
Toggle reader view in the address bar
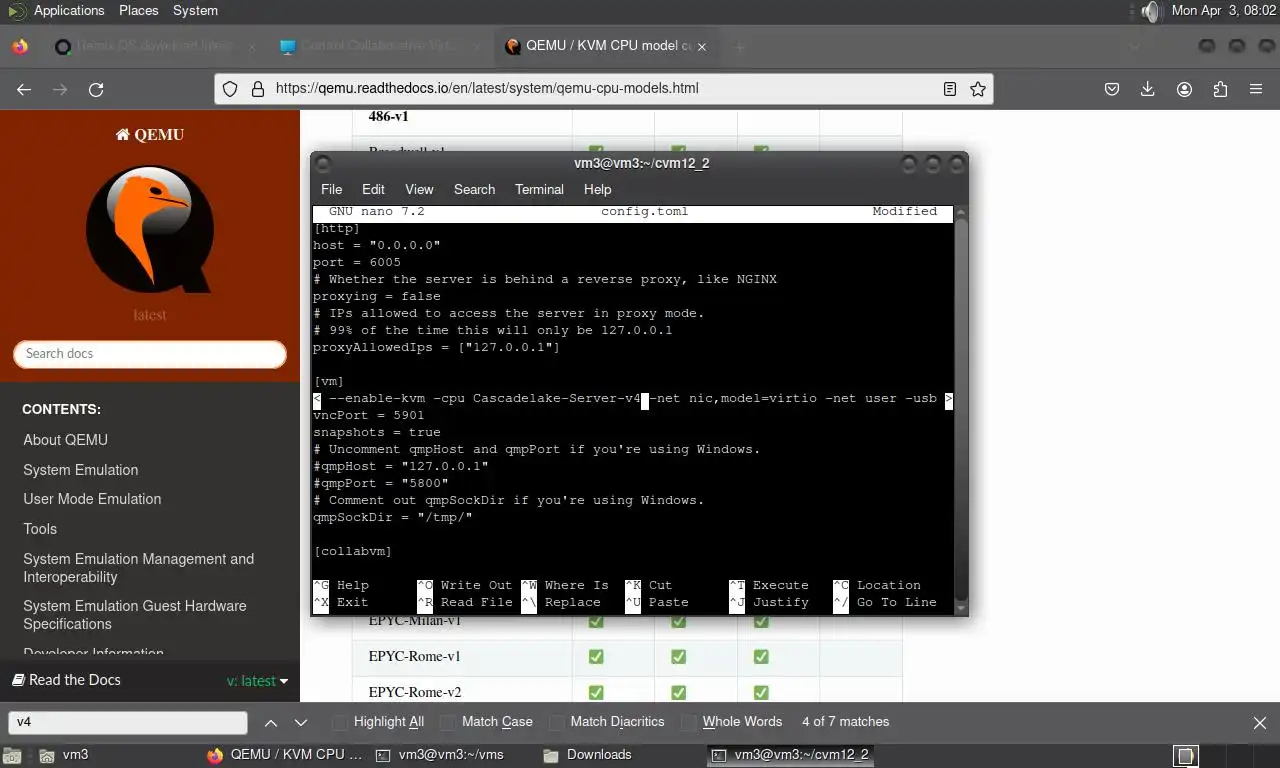(x=950, y=89)
